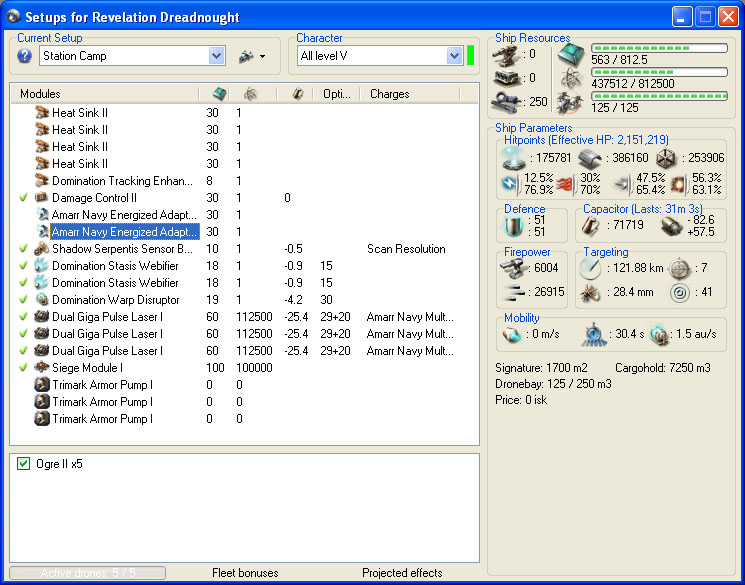Click the Active drones bar

pyautogui.click(x=87, y=573)
